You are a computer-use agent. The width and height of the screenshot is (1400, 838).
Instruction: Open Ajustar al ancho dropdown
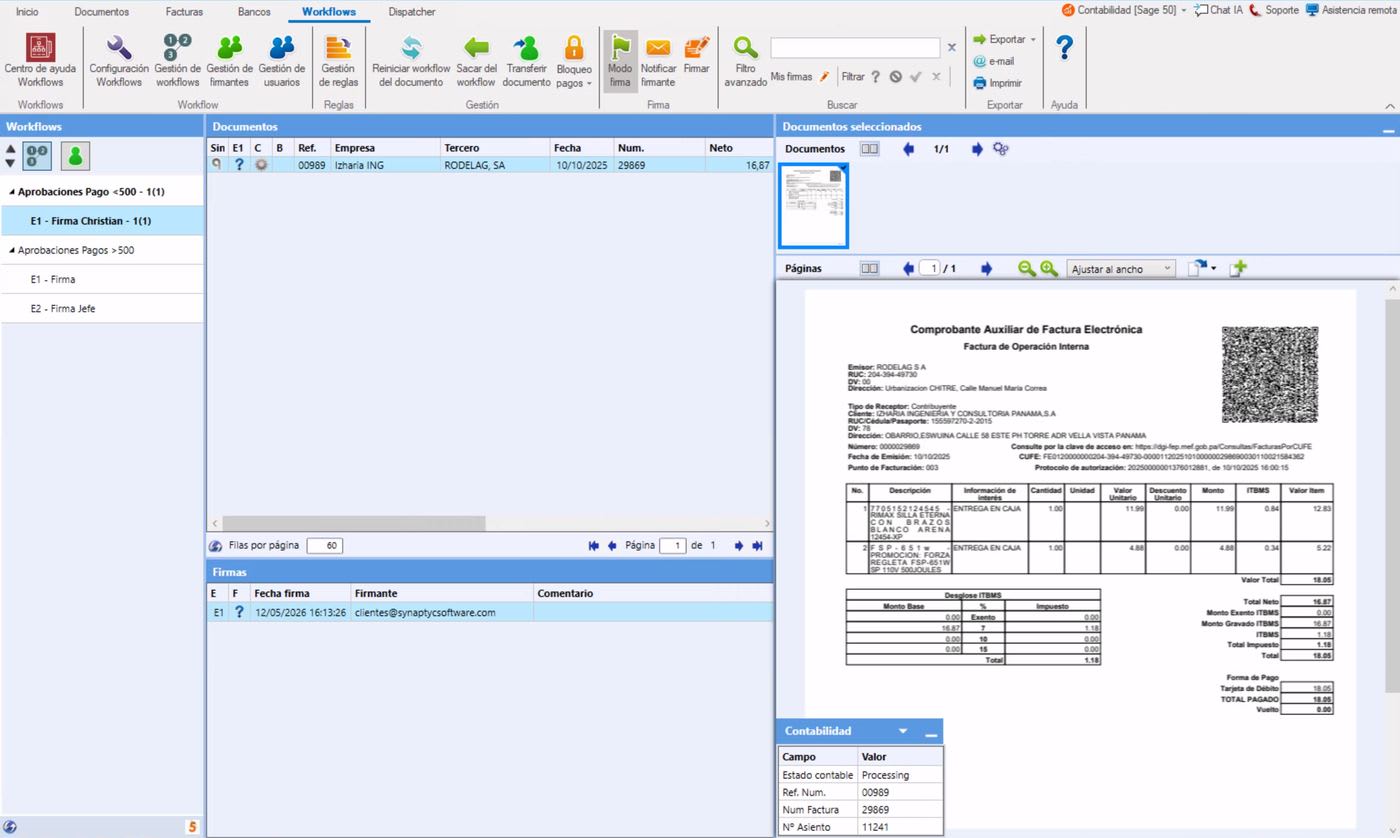pos(1120,269)
